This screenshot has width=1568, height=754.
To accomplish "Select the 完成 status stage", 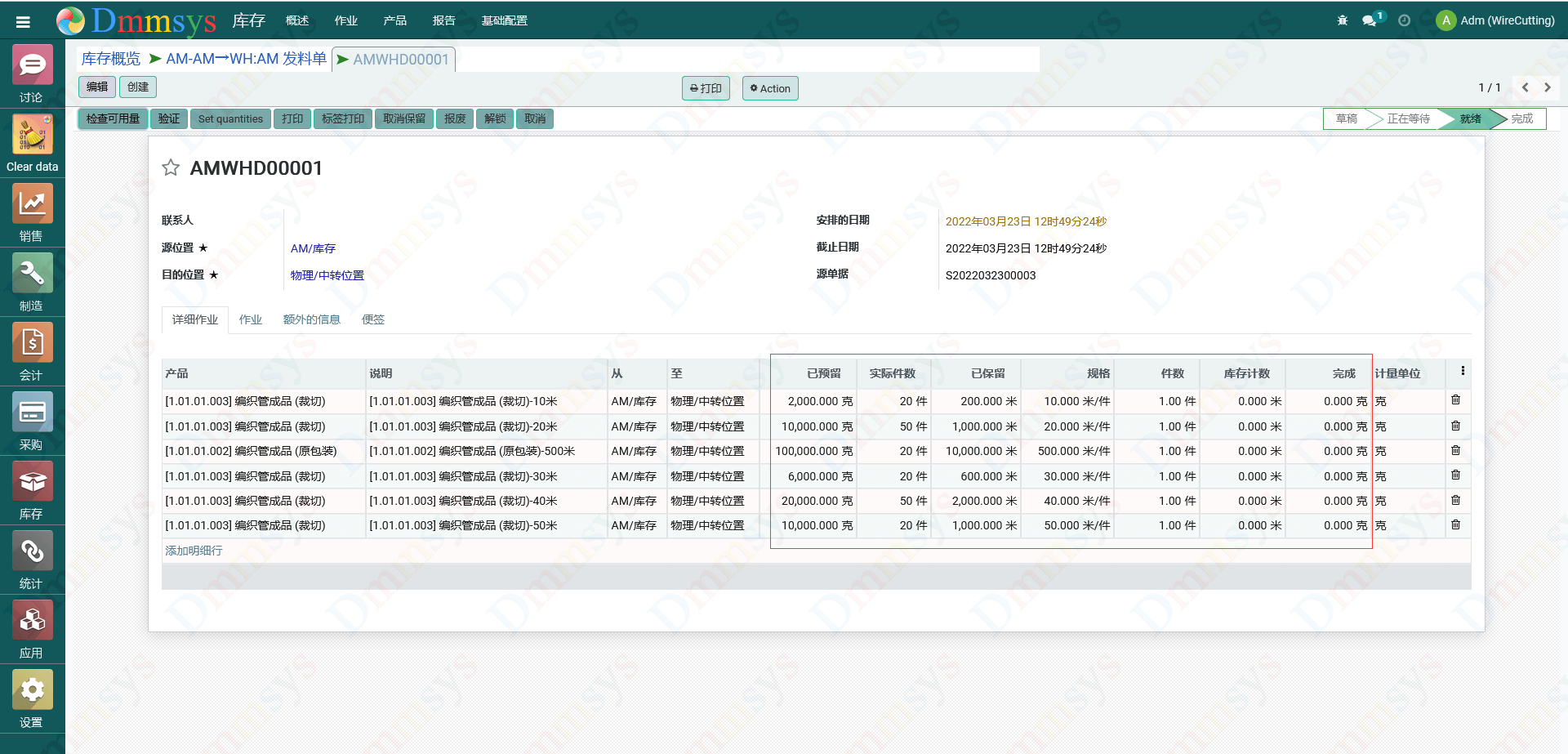I will (x=1521, y=118).
